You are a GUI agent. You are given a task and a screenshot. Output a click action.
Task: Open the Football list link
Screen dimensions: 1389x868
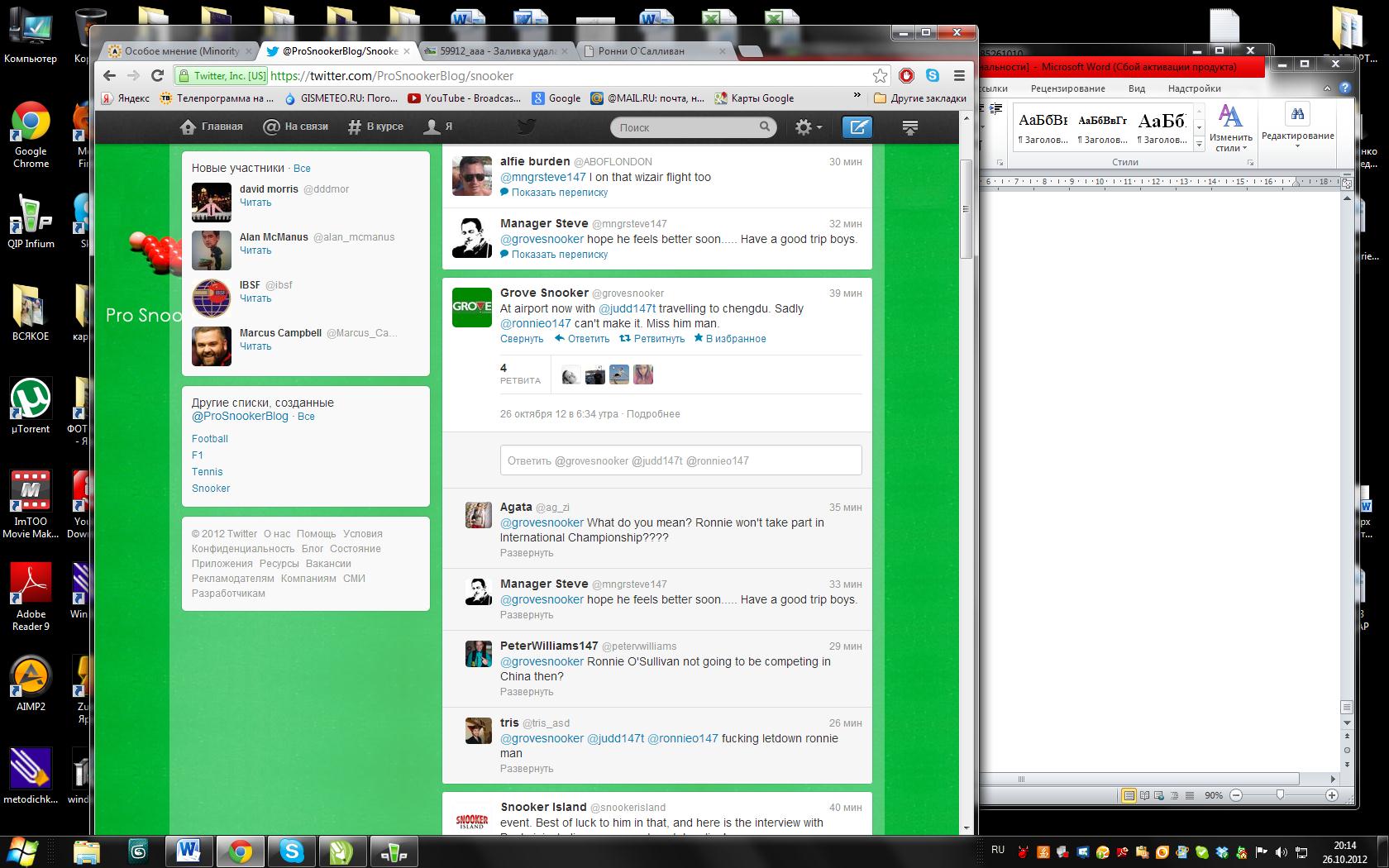210,439
